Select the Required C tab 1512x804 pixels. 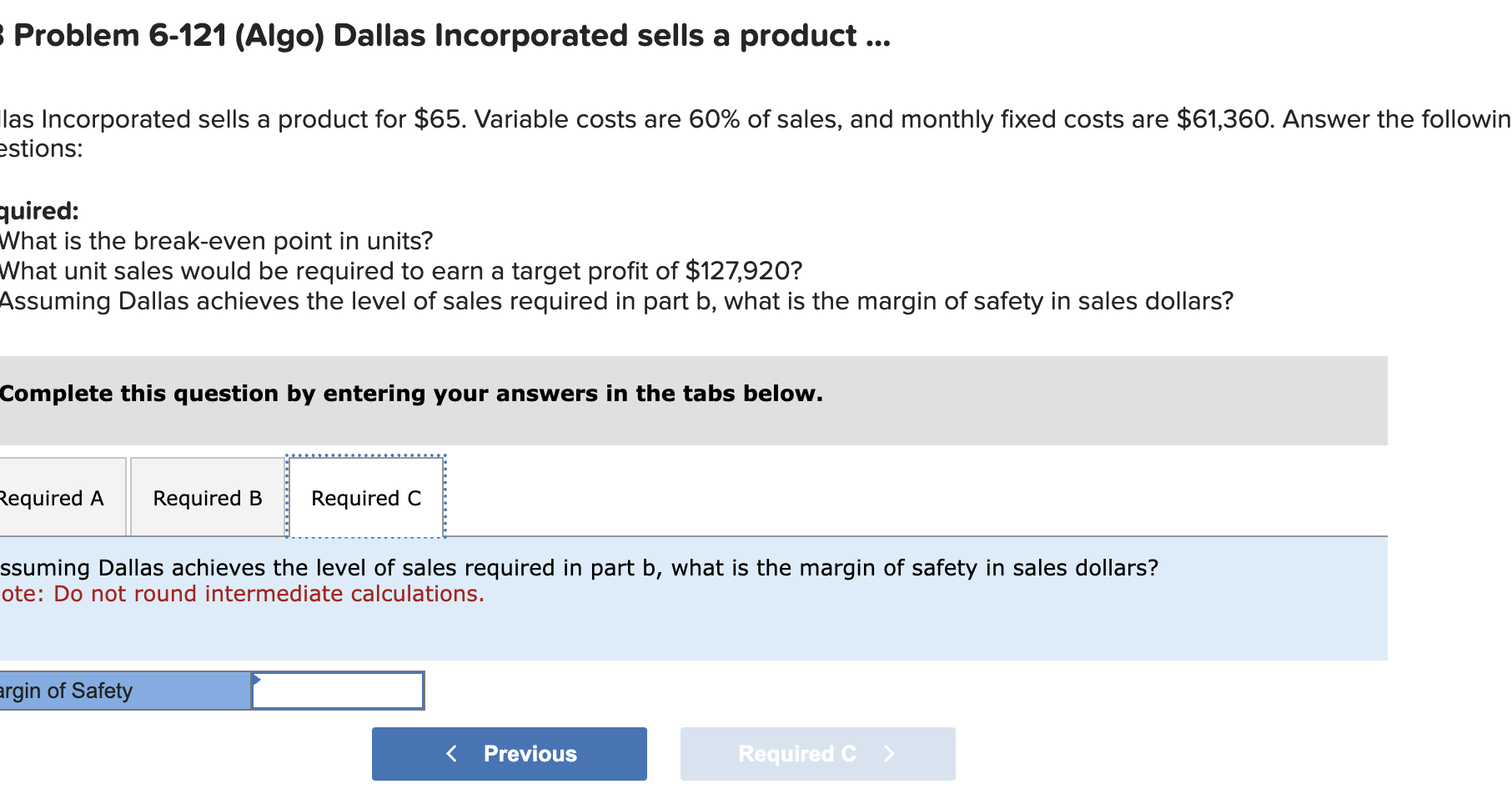(364, 498)
